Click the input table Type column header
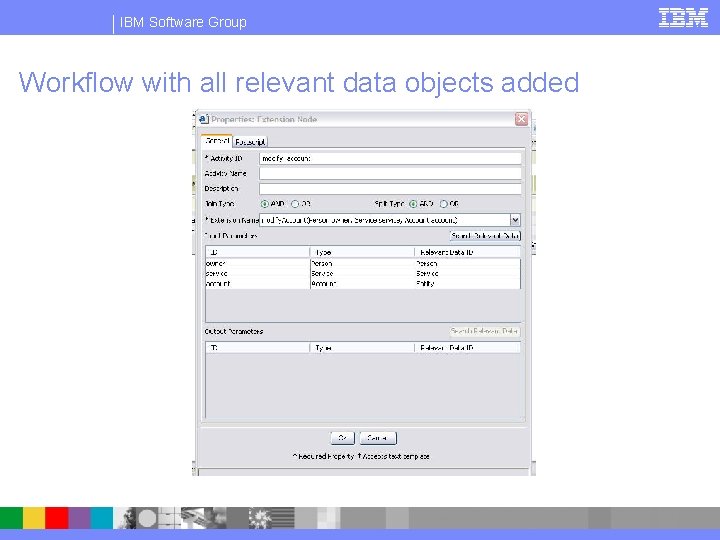 (x=363, y=252)
